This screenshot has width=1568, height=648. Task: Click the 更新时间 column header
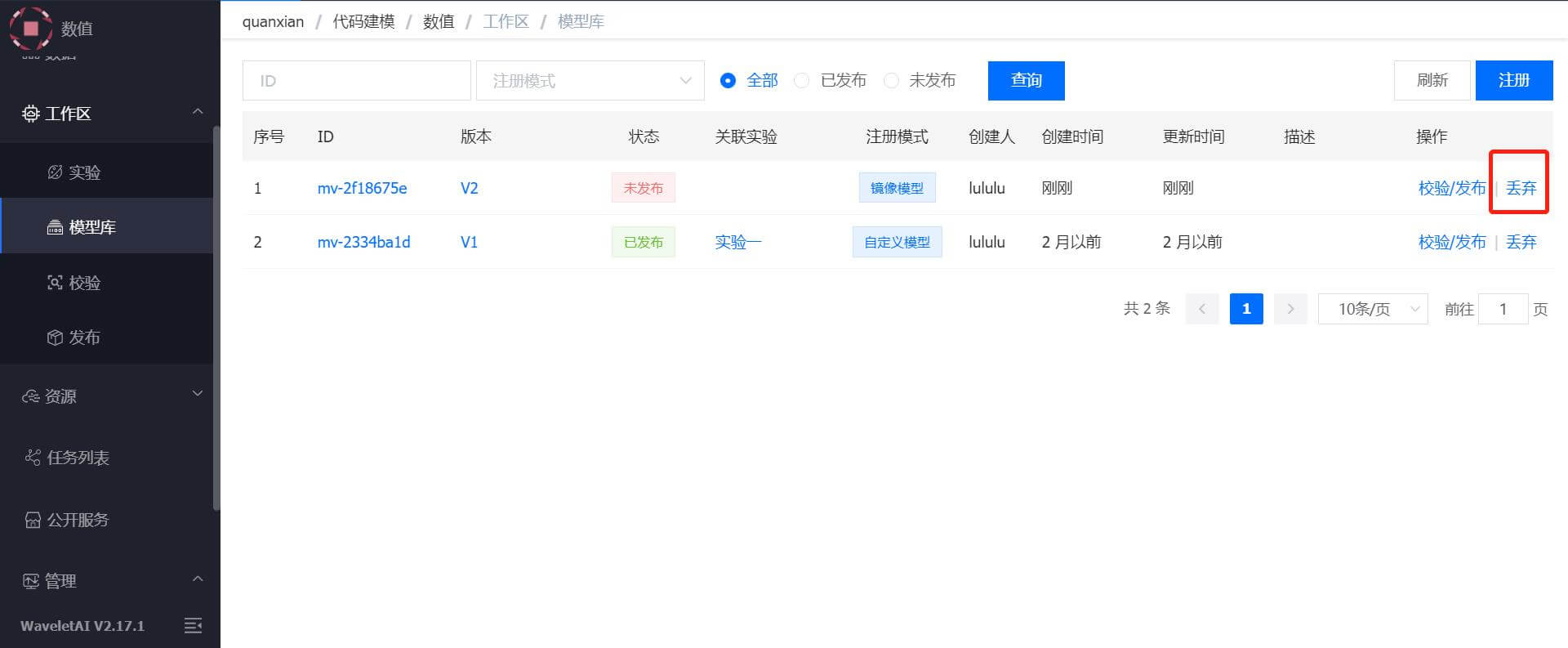click(1193, 136)
